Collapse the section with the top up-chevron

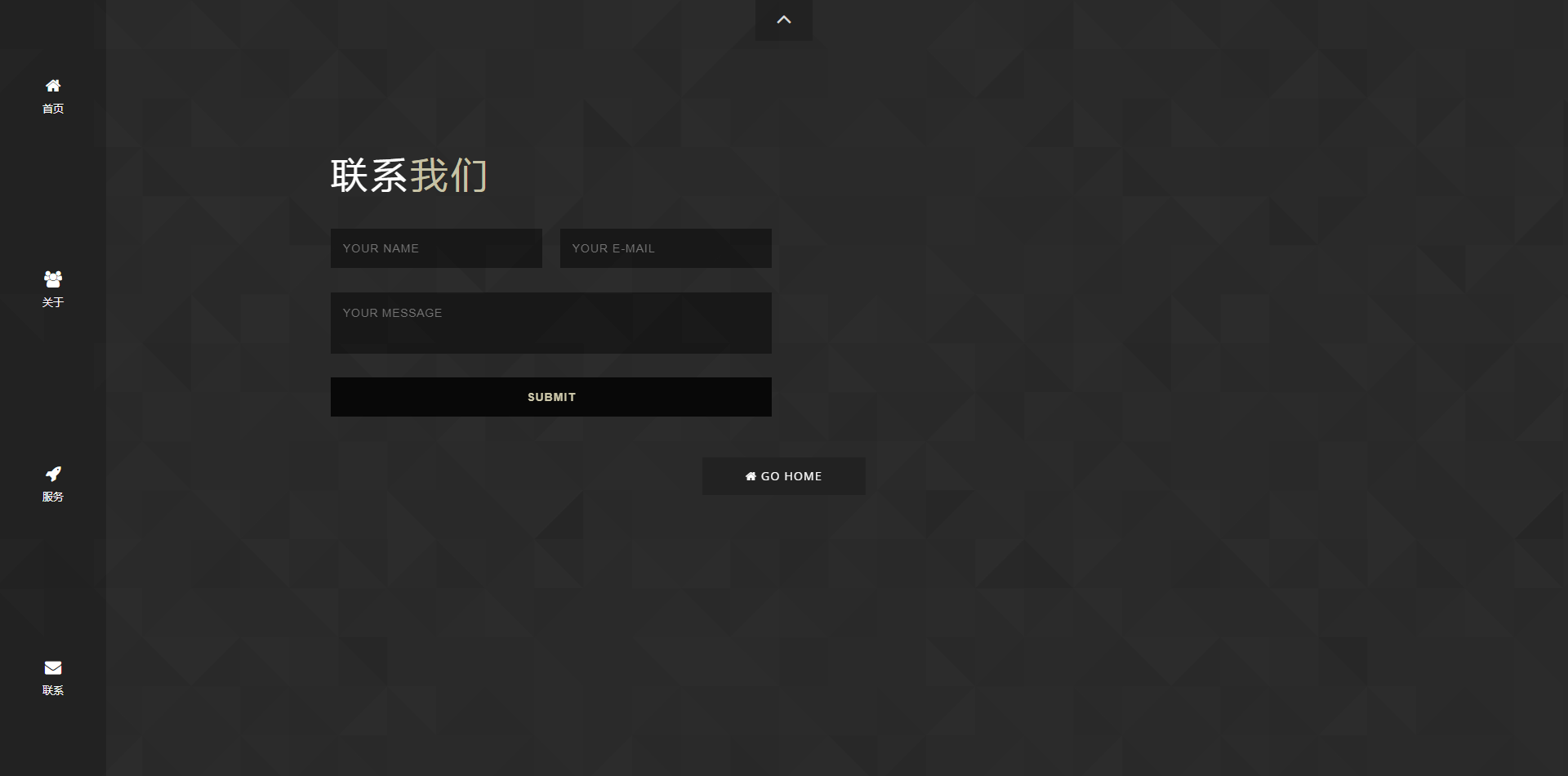(784, 20)
